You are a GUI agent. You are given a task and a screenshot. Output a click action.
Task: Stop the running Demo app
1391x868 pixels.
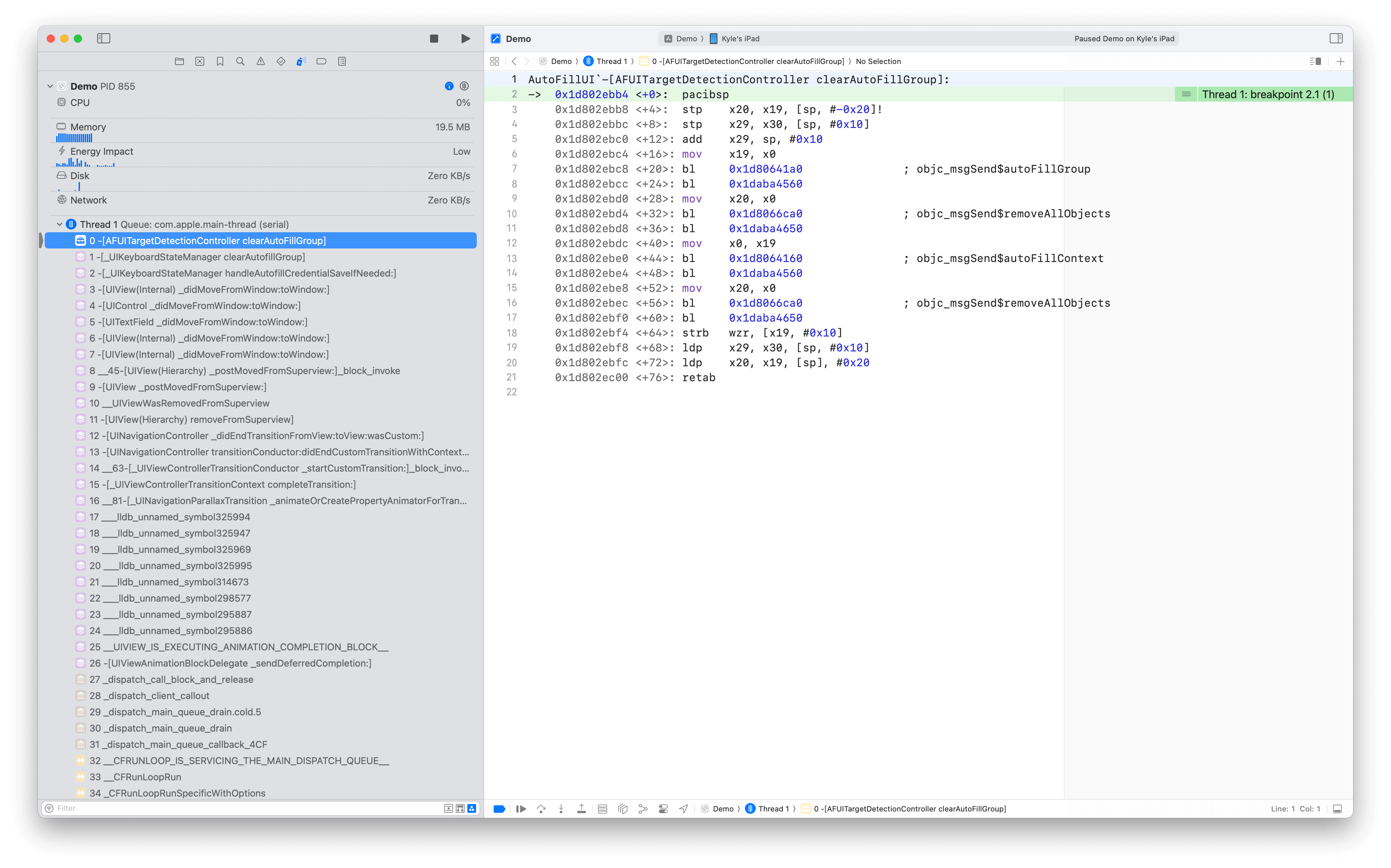click(434, 39)
